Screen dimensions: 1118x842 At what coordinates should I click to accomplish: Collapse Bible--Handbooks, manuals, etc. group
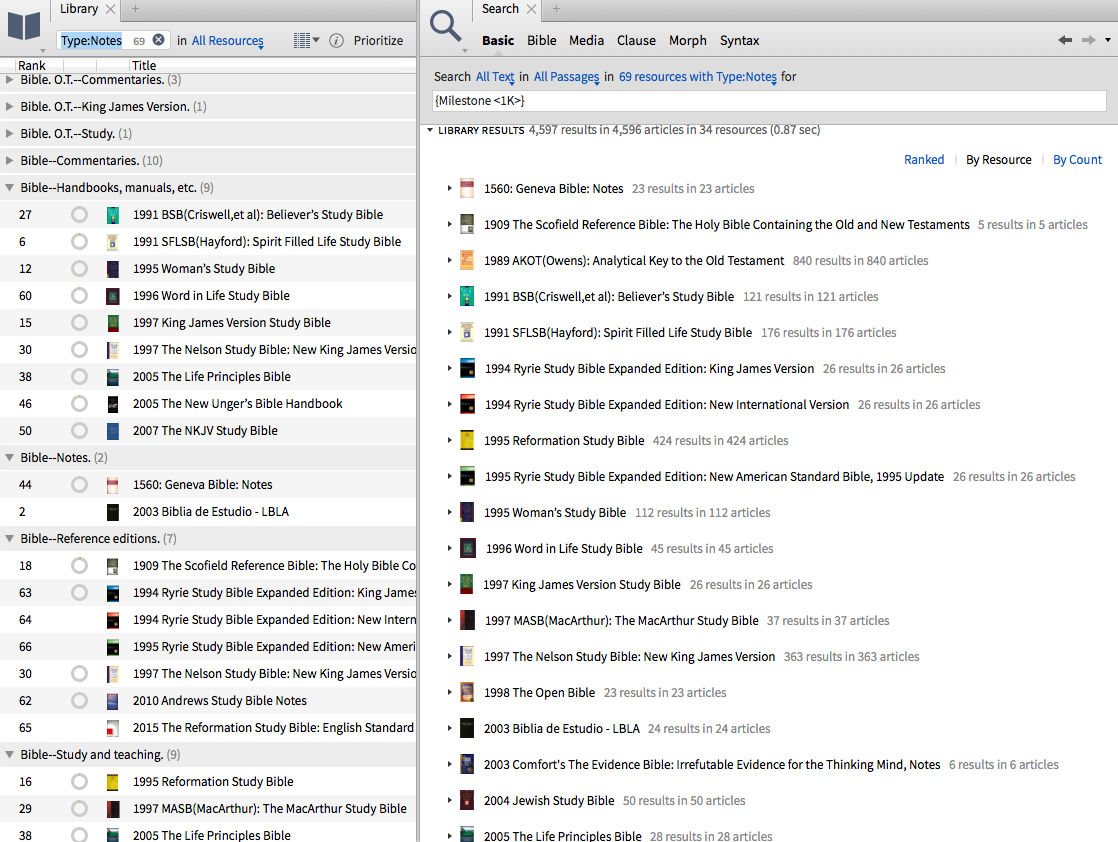tap(9, 188)
